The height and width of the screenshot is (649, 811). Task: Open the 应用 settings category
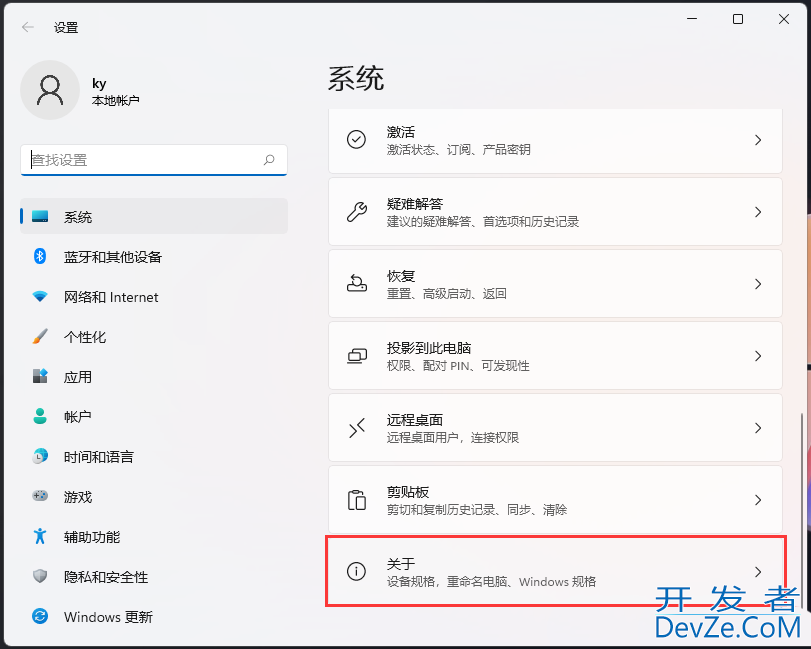(x=154, y=376)
